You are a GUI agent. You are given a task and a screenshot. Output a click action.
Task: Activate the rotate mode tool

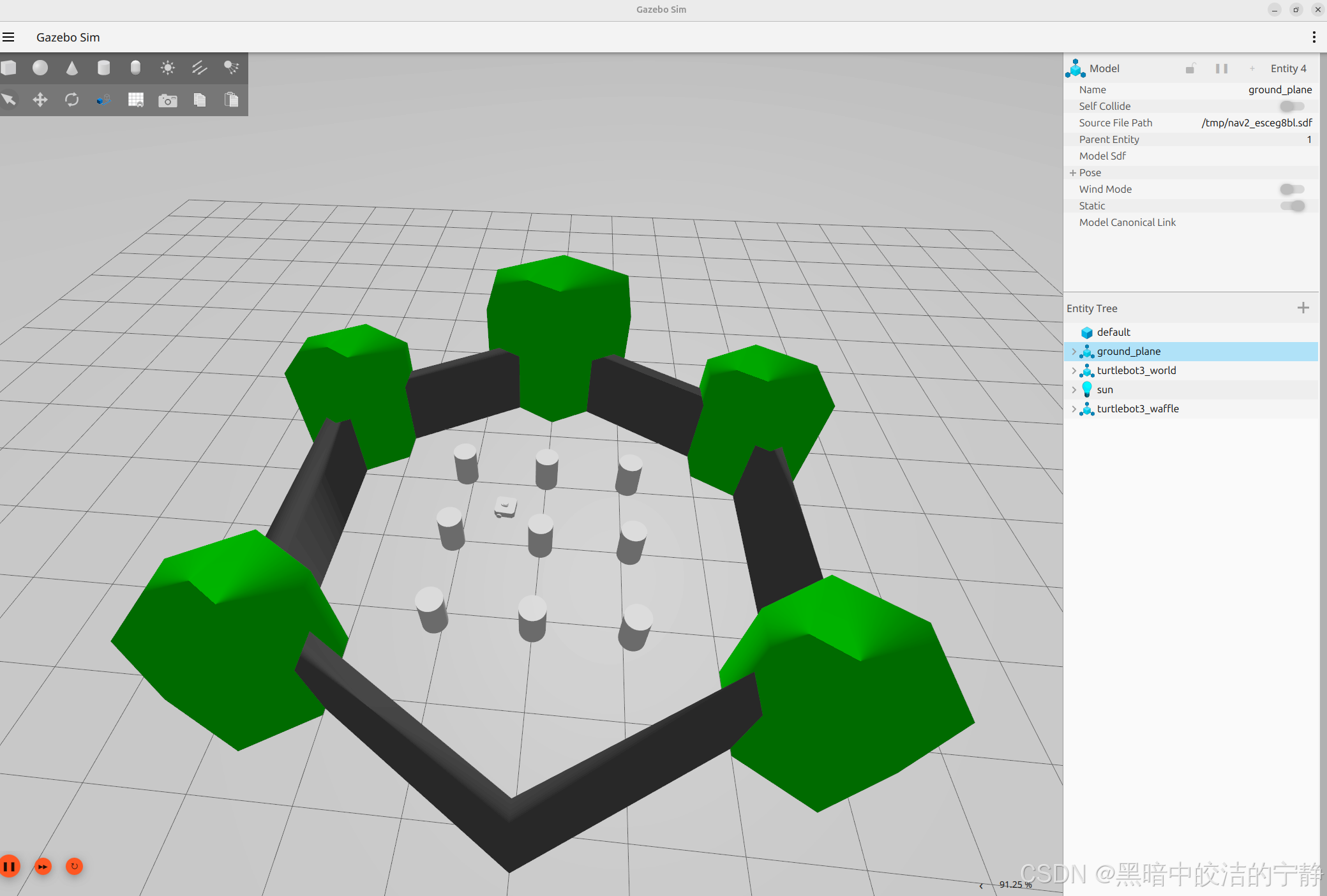72,100
